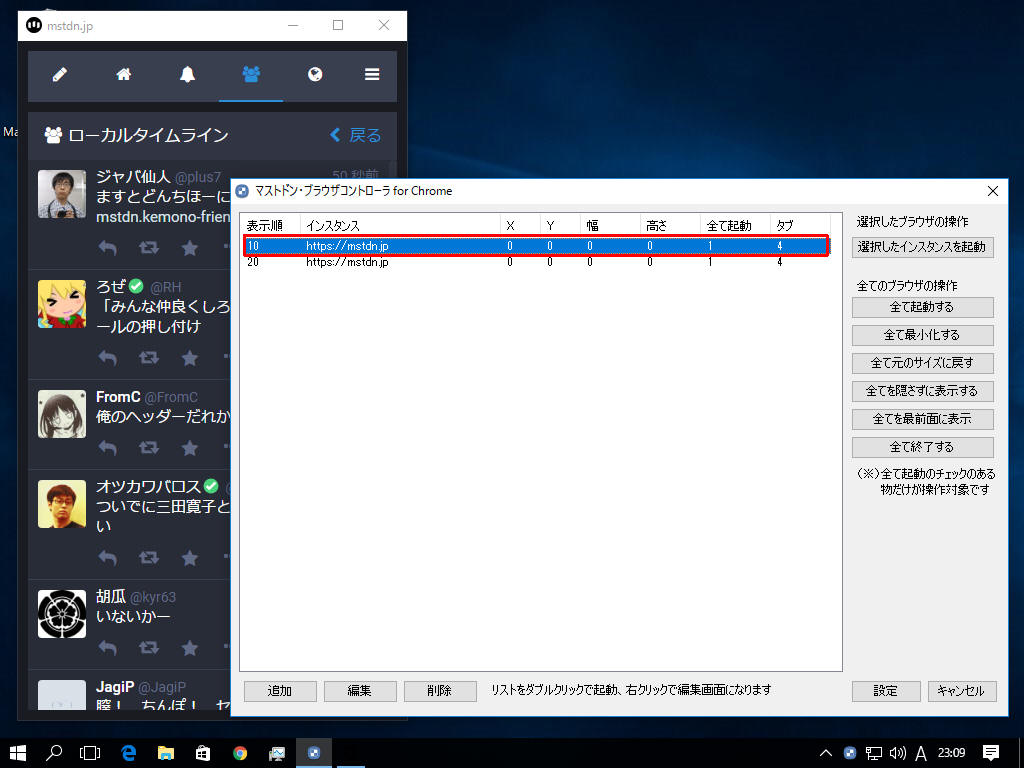Viewport: 1024px width, 768px height.
Task: Open ろぜ's avatar image
Action: pos(62,304)
